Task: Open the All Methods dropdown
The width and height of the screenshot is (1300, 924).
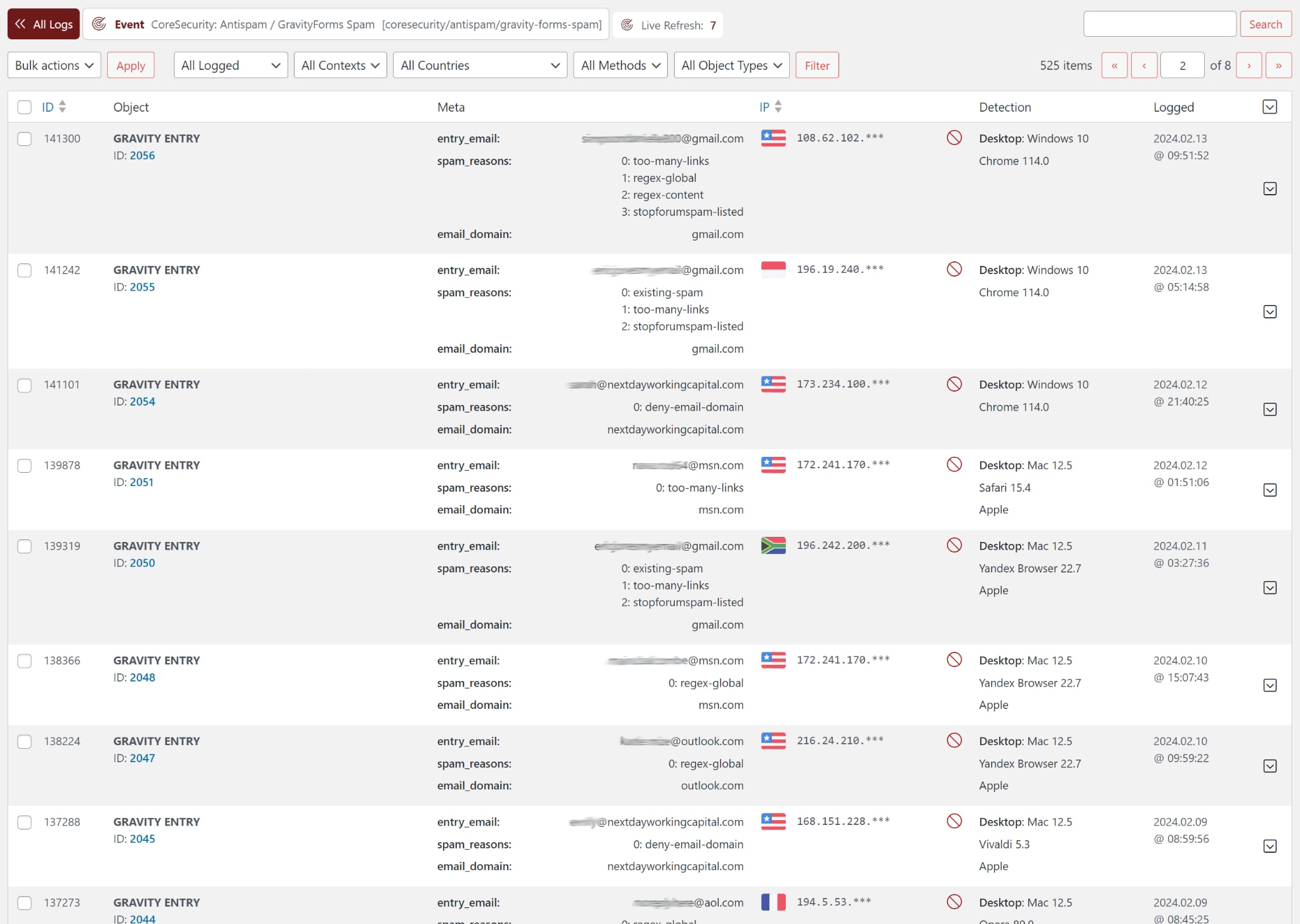Action: 620,65
